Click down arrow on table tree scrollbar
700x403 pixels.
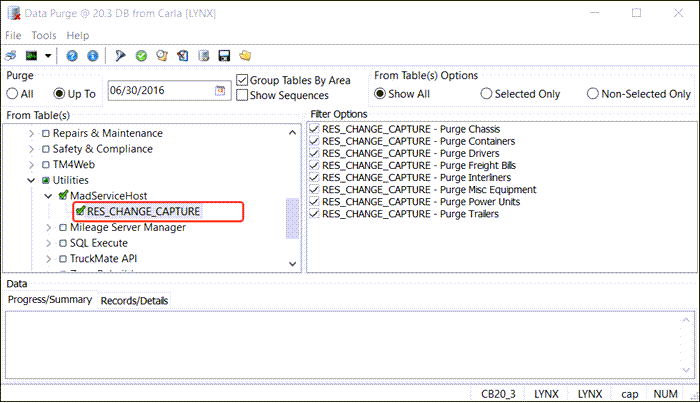tap(293, 264)
